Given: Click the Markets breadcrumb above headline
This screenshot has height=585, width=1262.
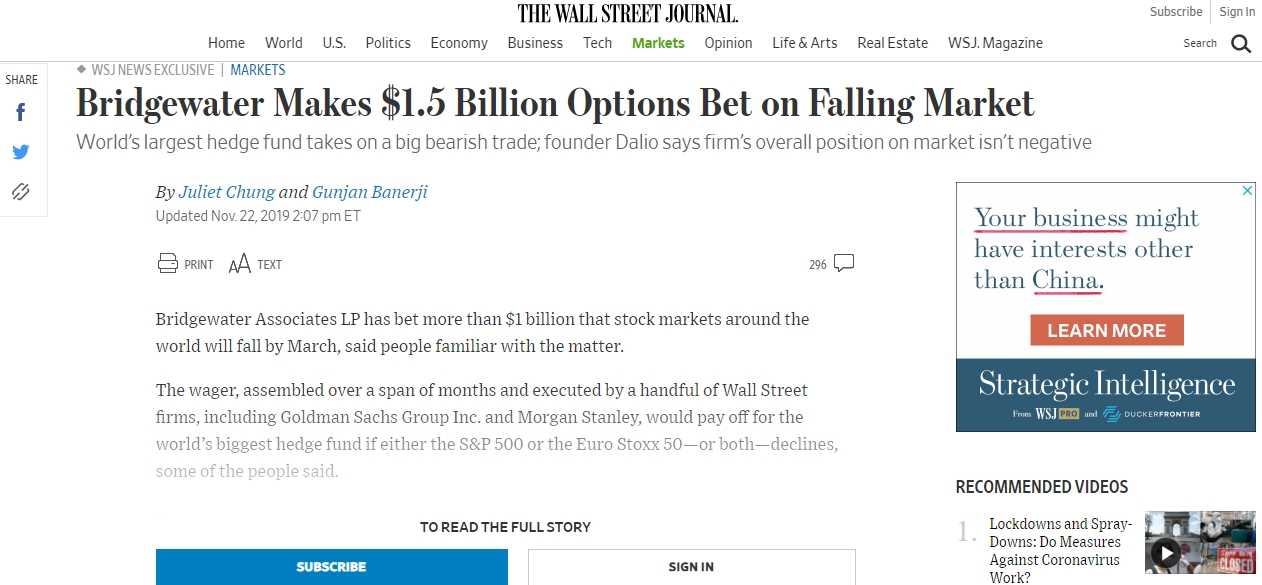Looking at the screenshot, I should tap(258, 70).
